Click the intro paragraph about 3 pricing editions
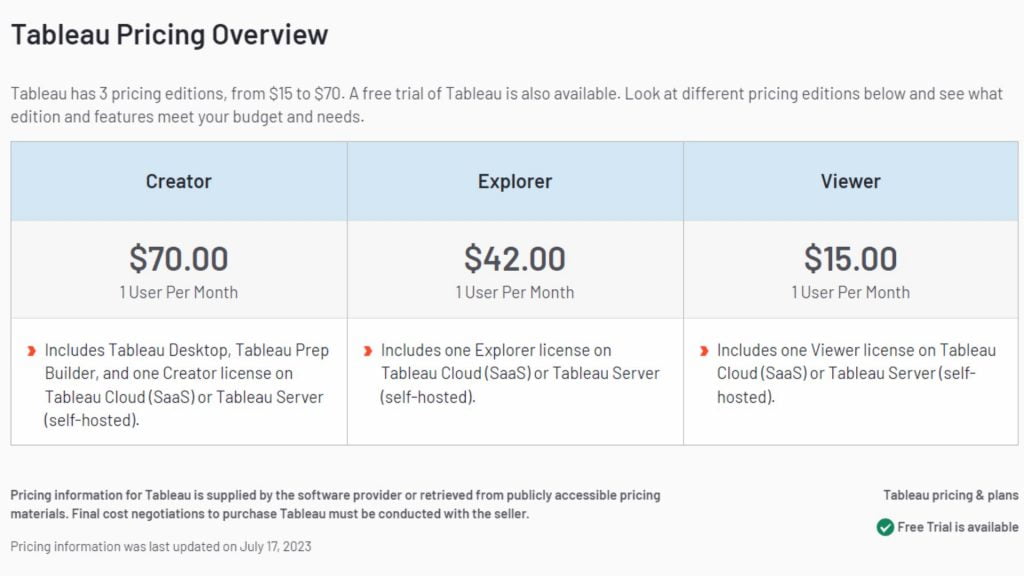The width and height of the screenshot is (1024, 576). point(506,105)
